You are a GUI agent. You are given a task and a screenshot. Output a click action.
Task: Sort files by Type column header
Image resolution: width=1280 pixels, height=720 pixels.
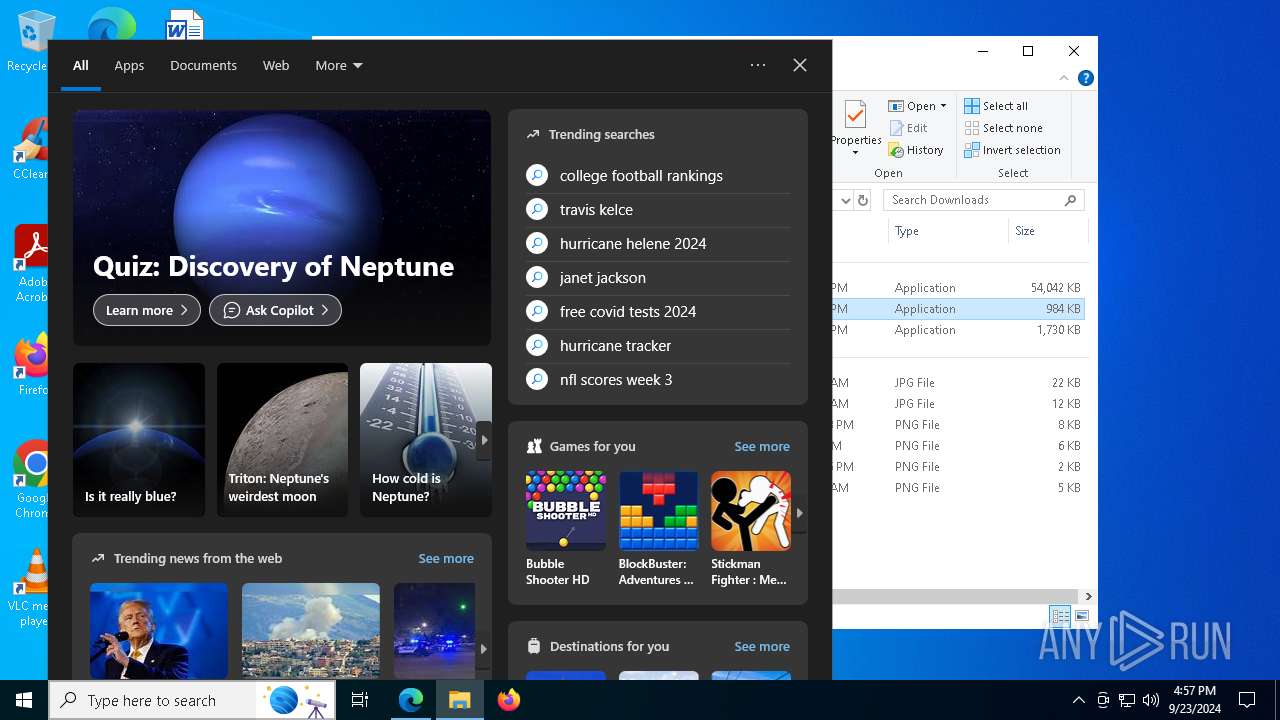point(947,231)
